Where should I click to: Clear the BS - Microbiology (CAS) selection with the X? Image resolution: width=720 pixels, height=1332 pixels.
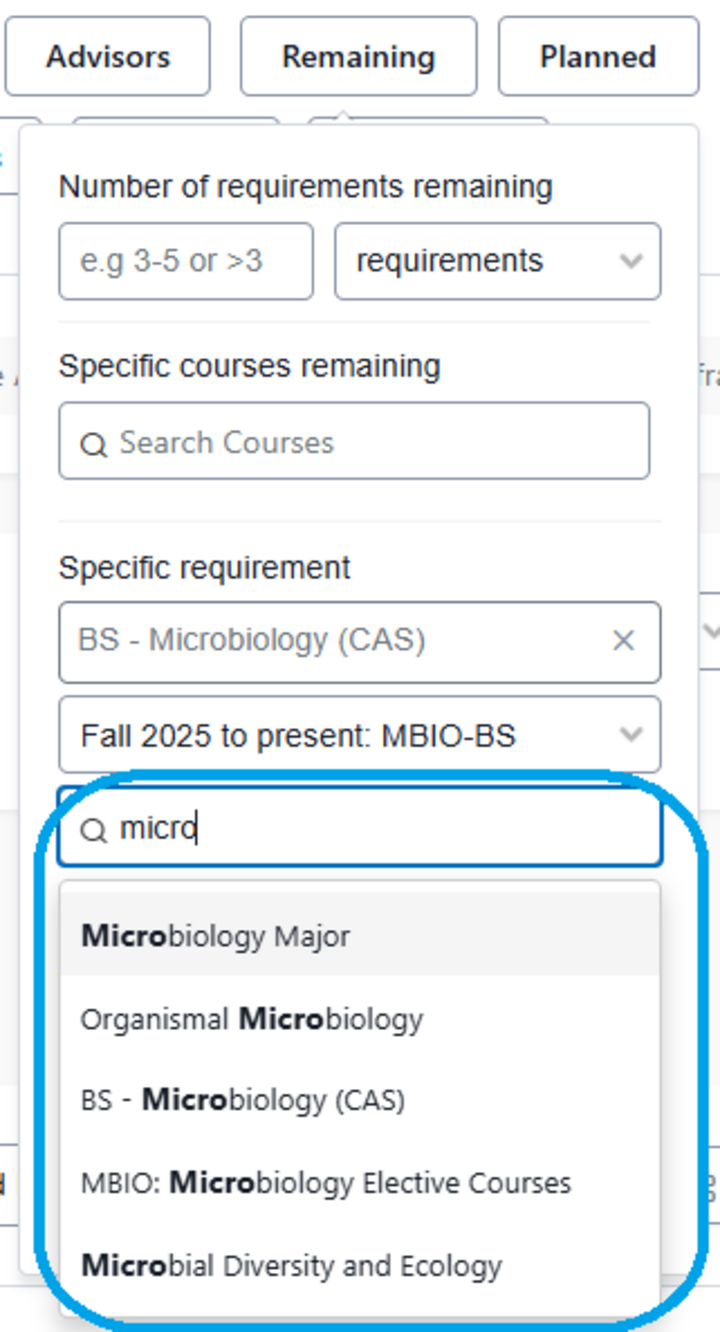(625, 642)
